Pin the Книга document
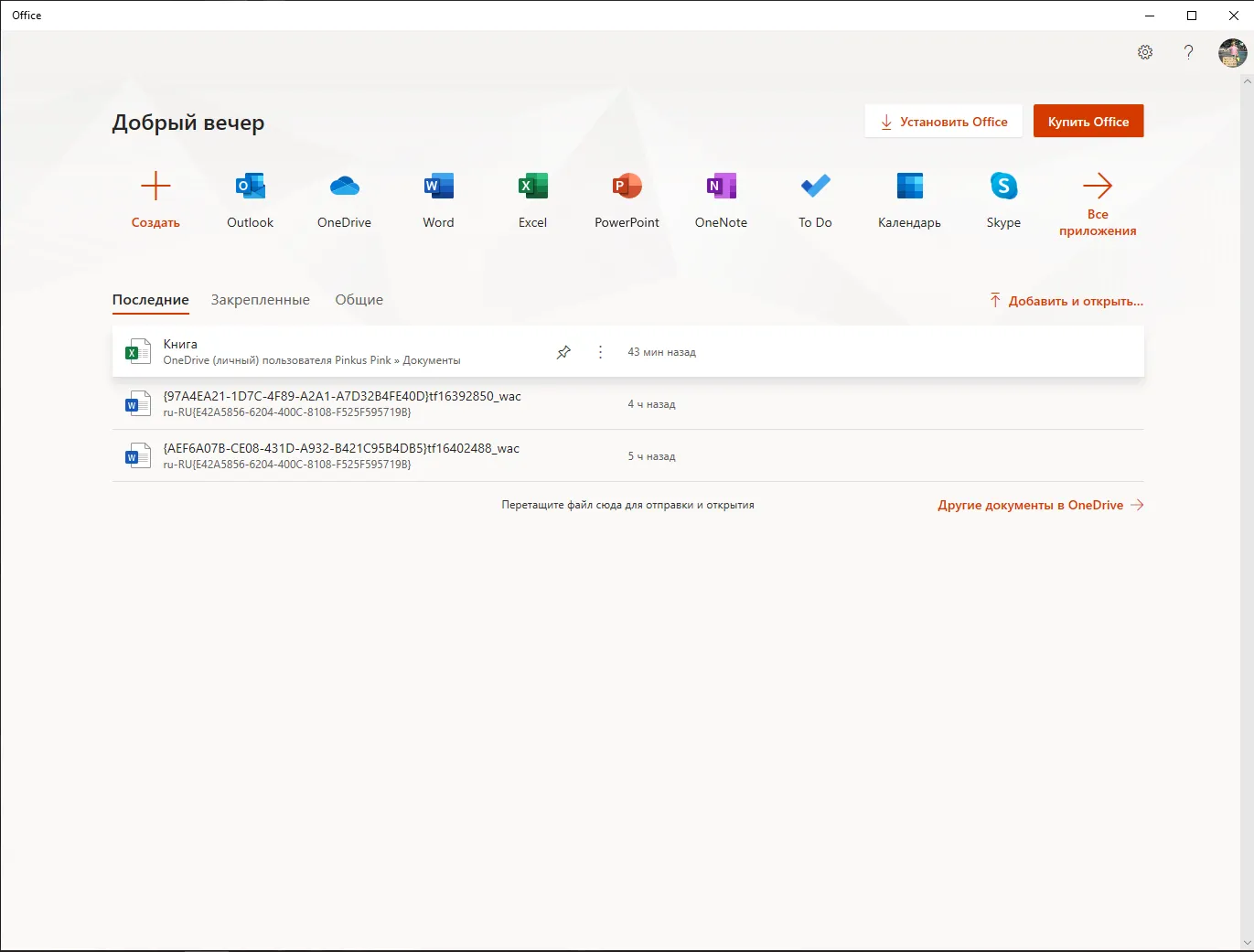The image size is (1254, 952). coord(563,352)
